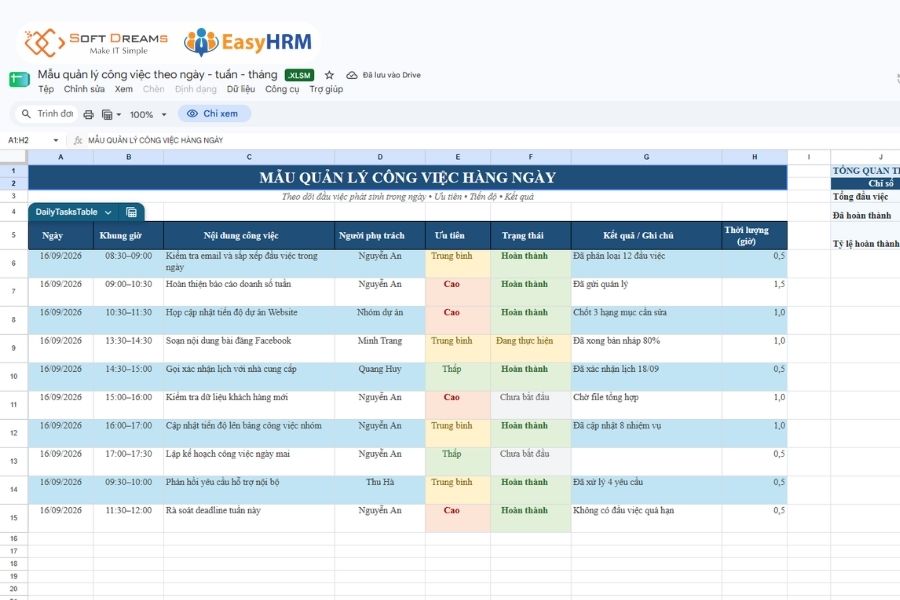
Task: Select row 16 header
Action: [x=14, y=539]
